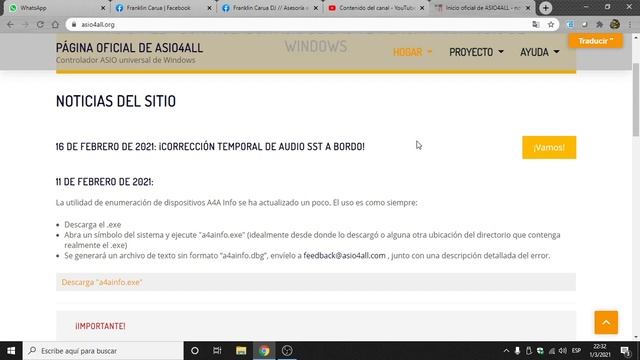Image resolution: width=640 pixels, height=360 pixels.
Task: Close the WhatsApp tab
Action: coord(103,8)
